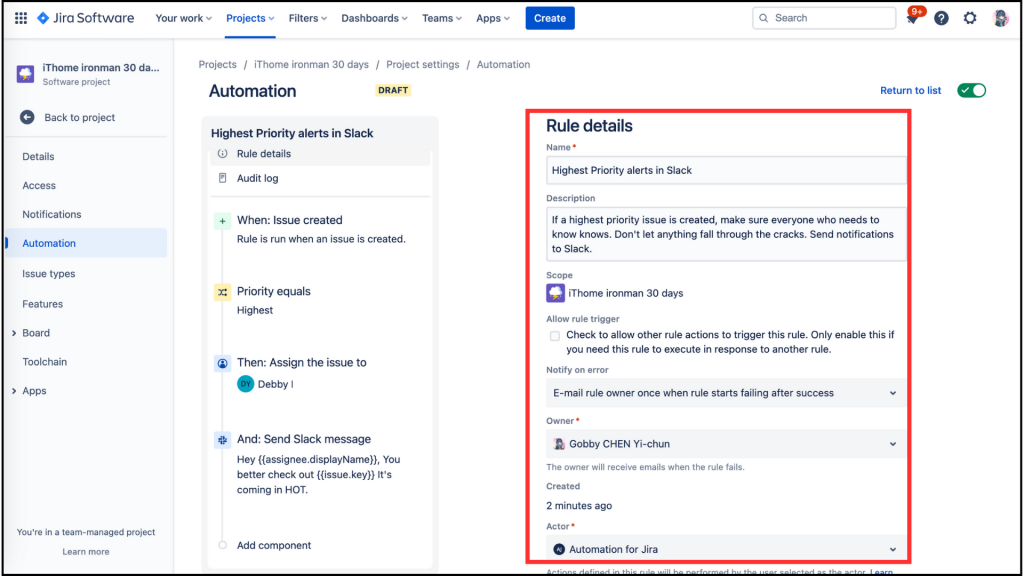Screen dimensions: 1024x576
Task: Open the Notify on error dropdown
Action: click(x=726, y=393)
